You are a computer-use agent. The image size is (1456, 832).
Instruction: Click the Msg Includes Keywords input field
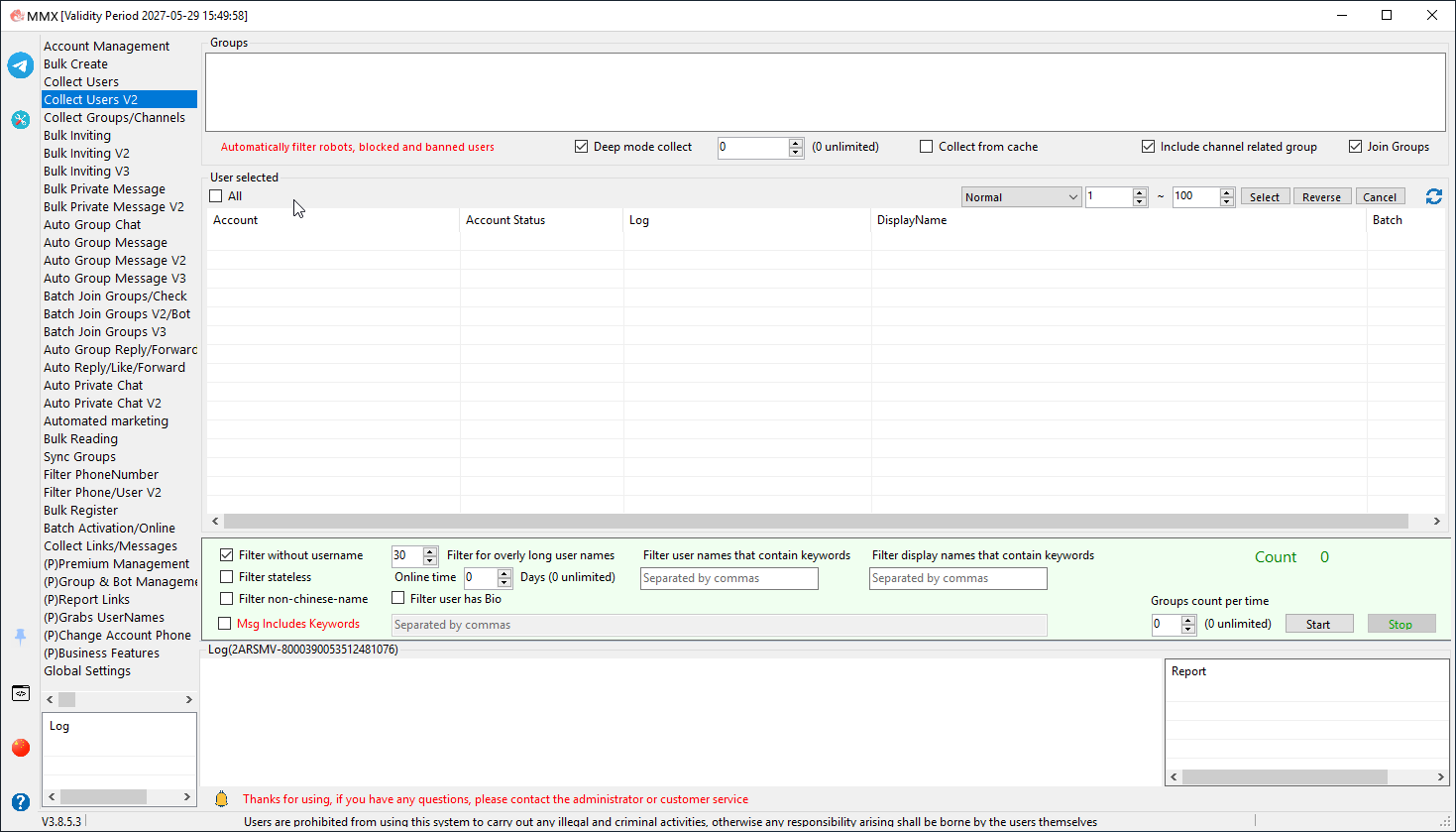[x=720, y=625]
